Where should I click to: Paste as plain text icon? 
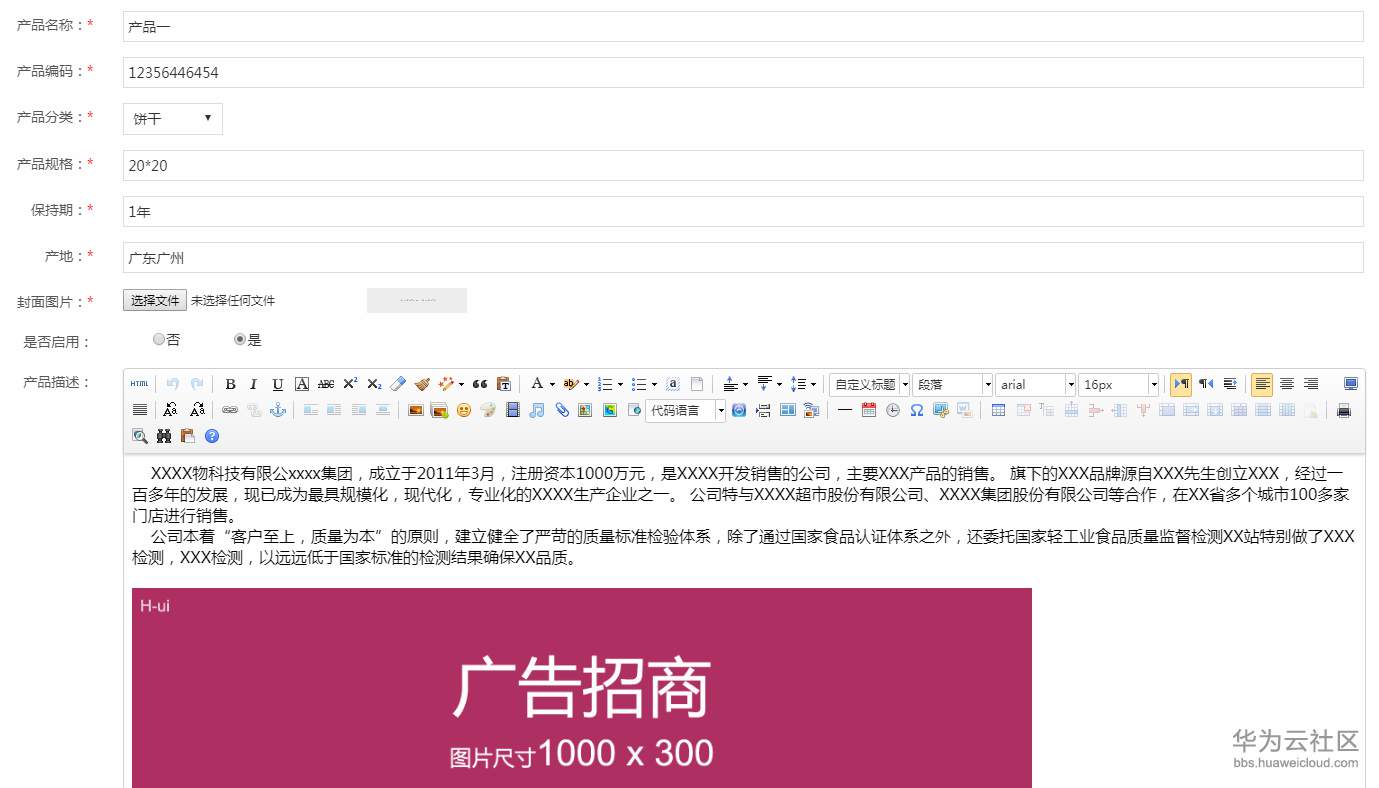(504, 384)
